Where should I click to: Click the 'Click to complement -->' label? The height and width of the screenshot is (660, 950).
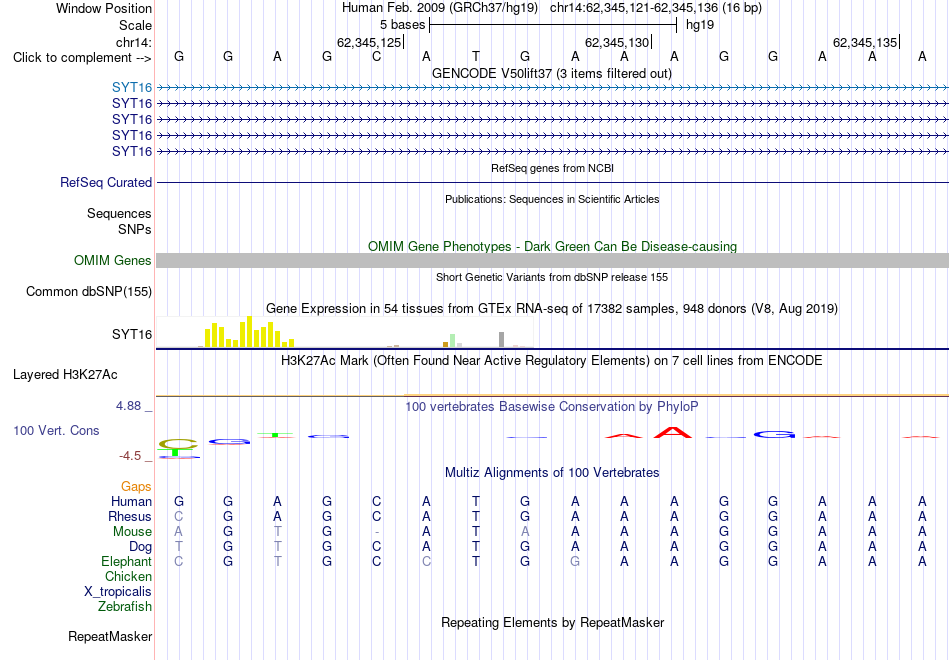[82, 58]
